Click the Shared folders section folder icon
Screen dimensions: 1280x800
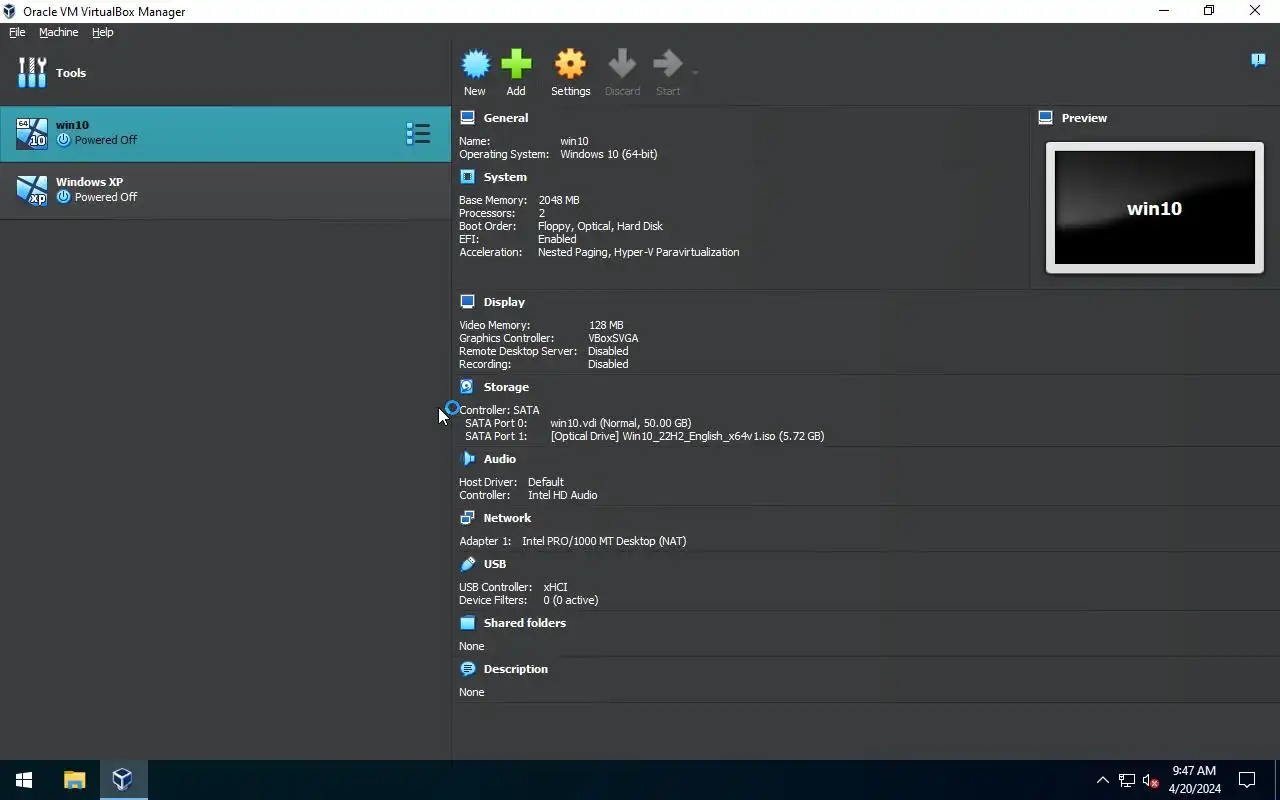click(467, 622)
